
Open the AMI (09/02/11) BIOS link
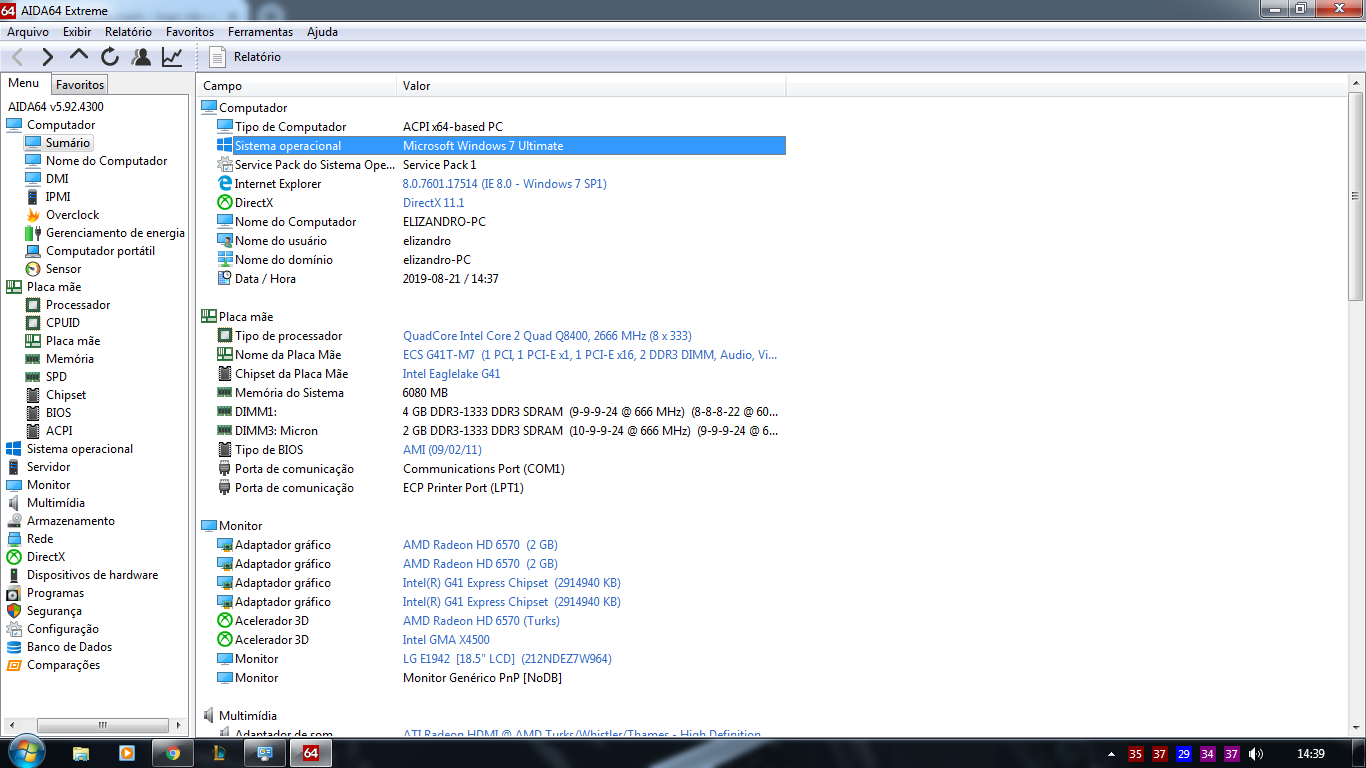443,450
